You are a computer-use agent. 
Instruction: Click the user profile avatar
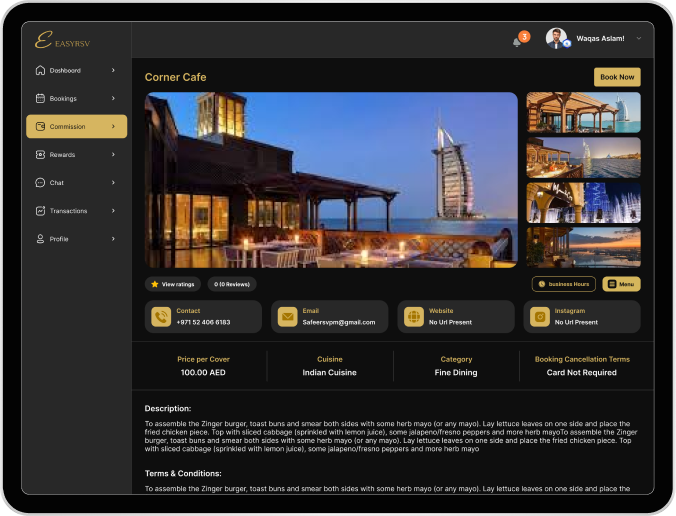556,39
